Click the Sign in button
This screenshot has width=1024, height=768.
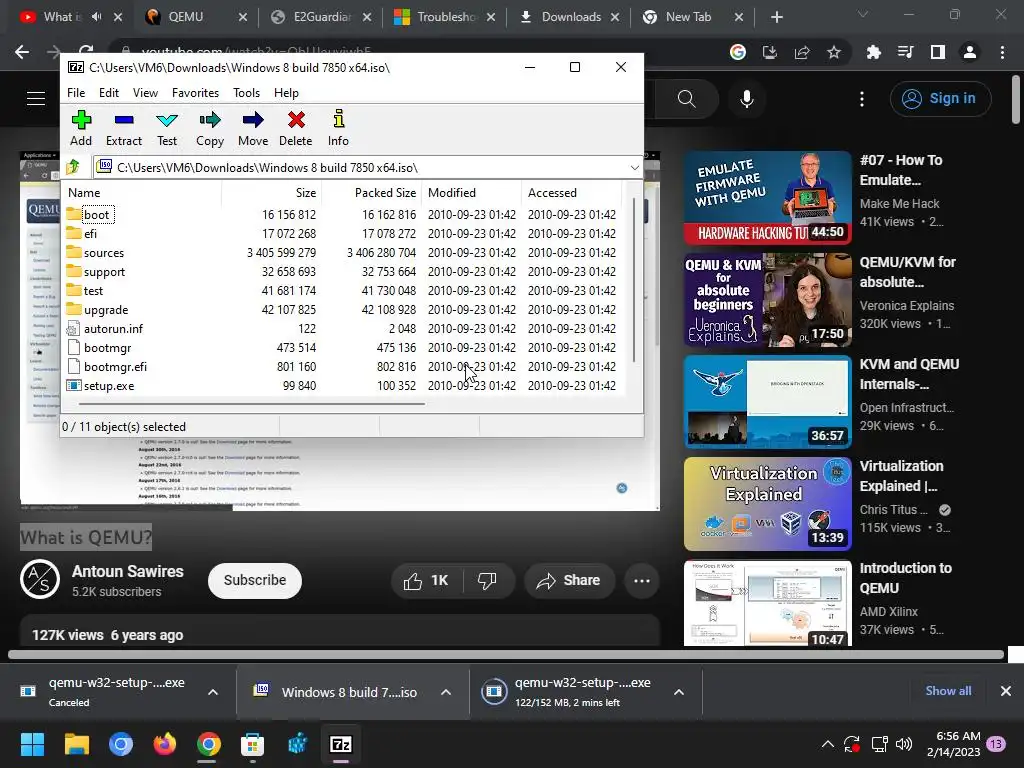click(x=940, y=99)
